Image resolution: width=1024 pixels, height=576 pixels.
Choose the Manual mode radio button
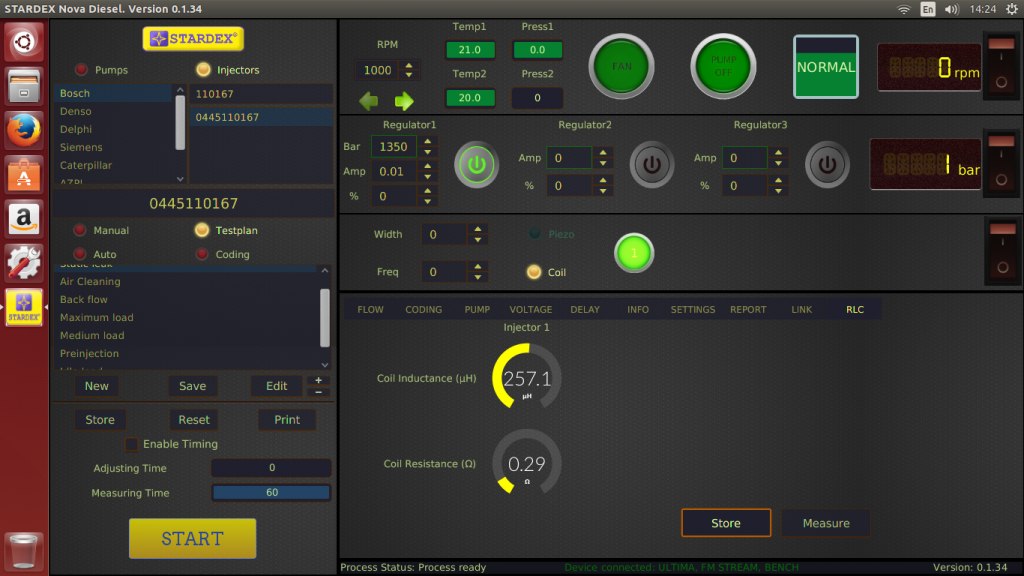pyautogui.click(x=80, y=230)
